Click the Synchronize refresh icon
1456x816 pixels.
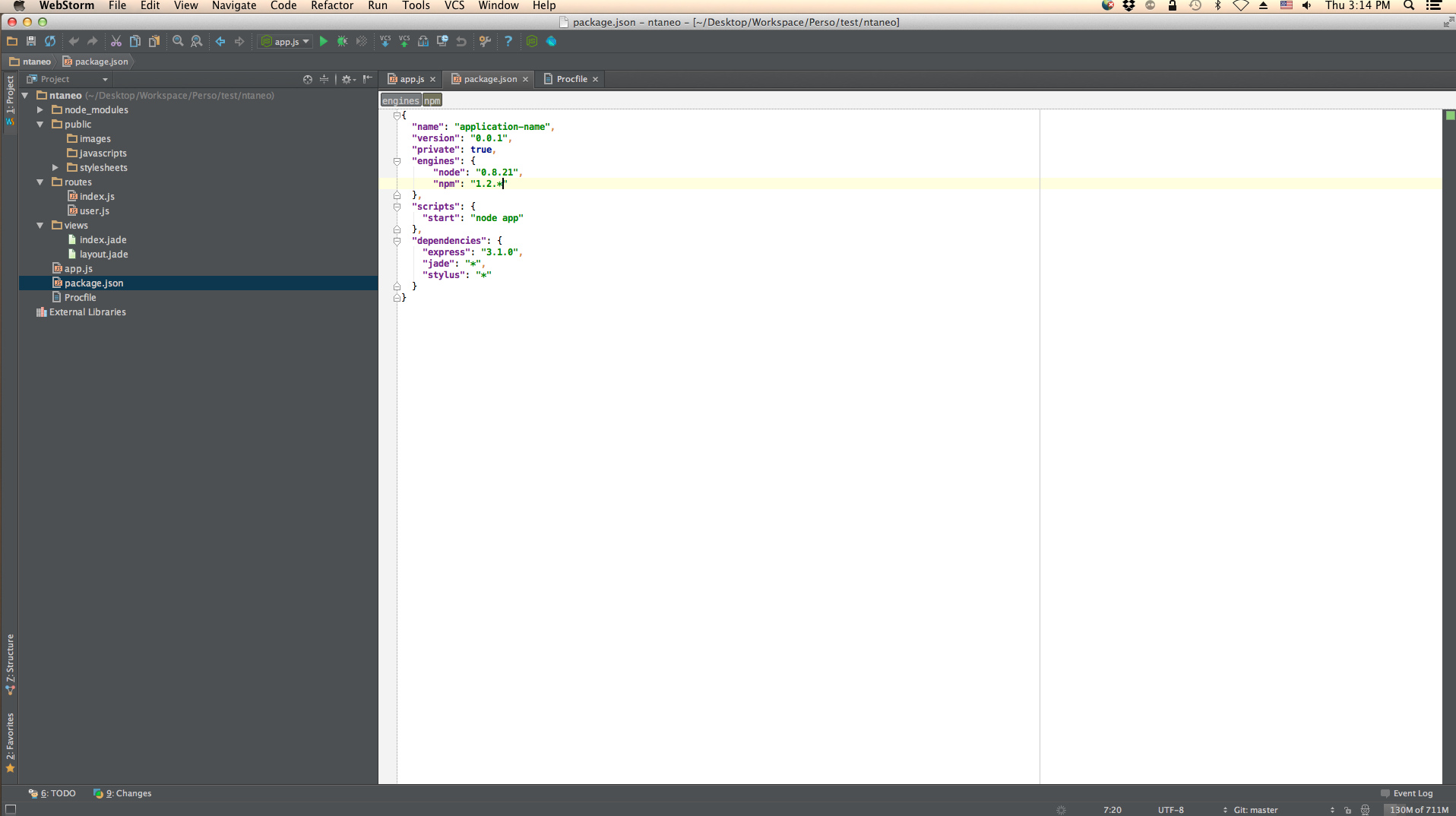(x=50, y=42)
